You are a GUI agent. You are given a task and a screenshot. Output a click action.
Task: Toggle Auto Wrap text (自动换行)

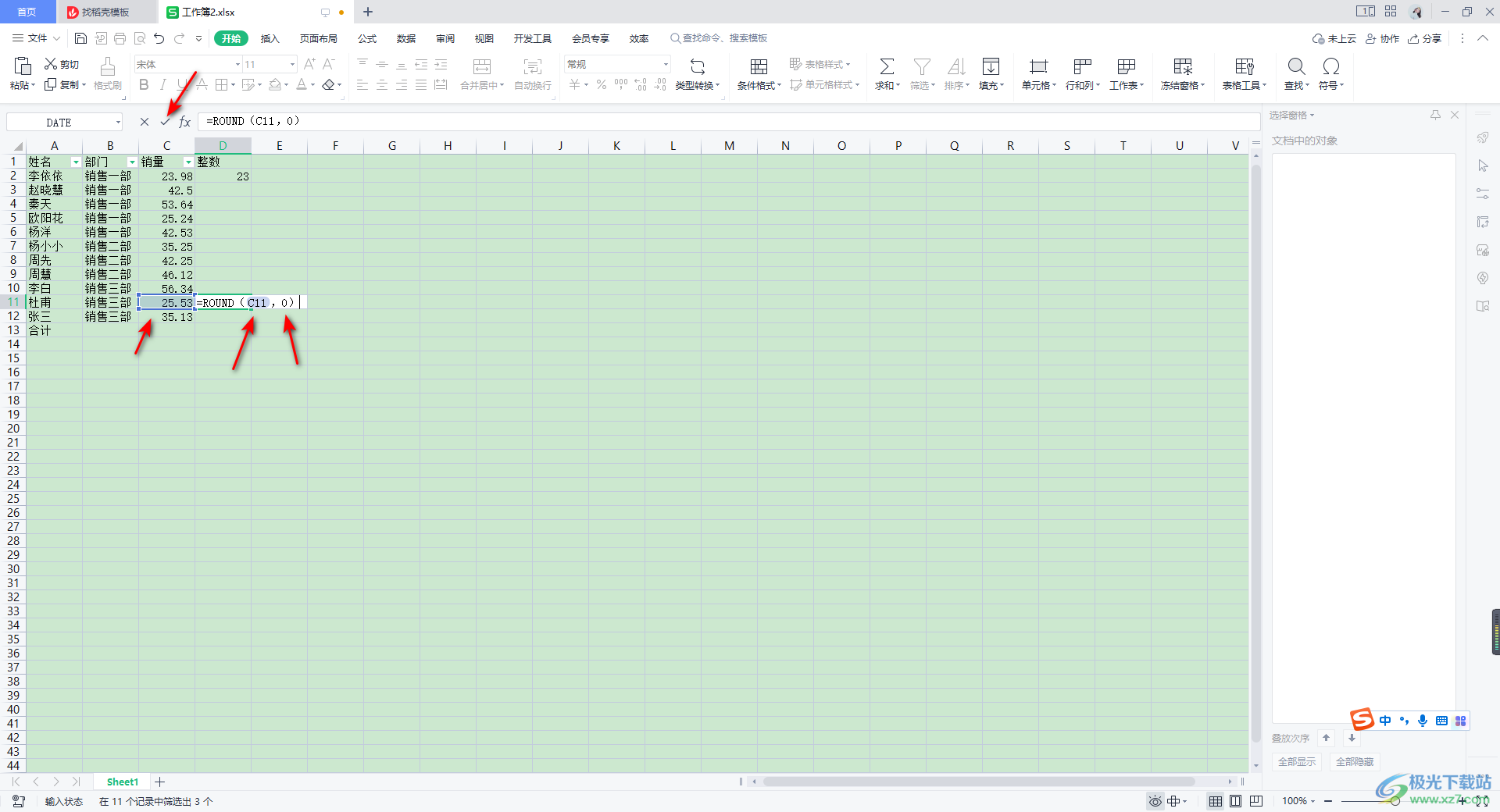533,66
